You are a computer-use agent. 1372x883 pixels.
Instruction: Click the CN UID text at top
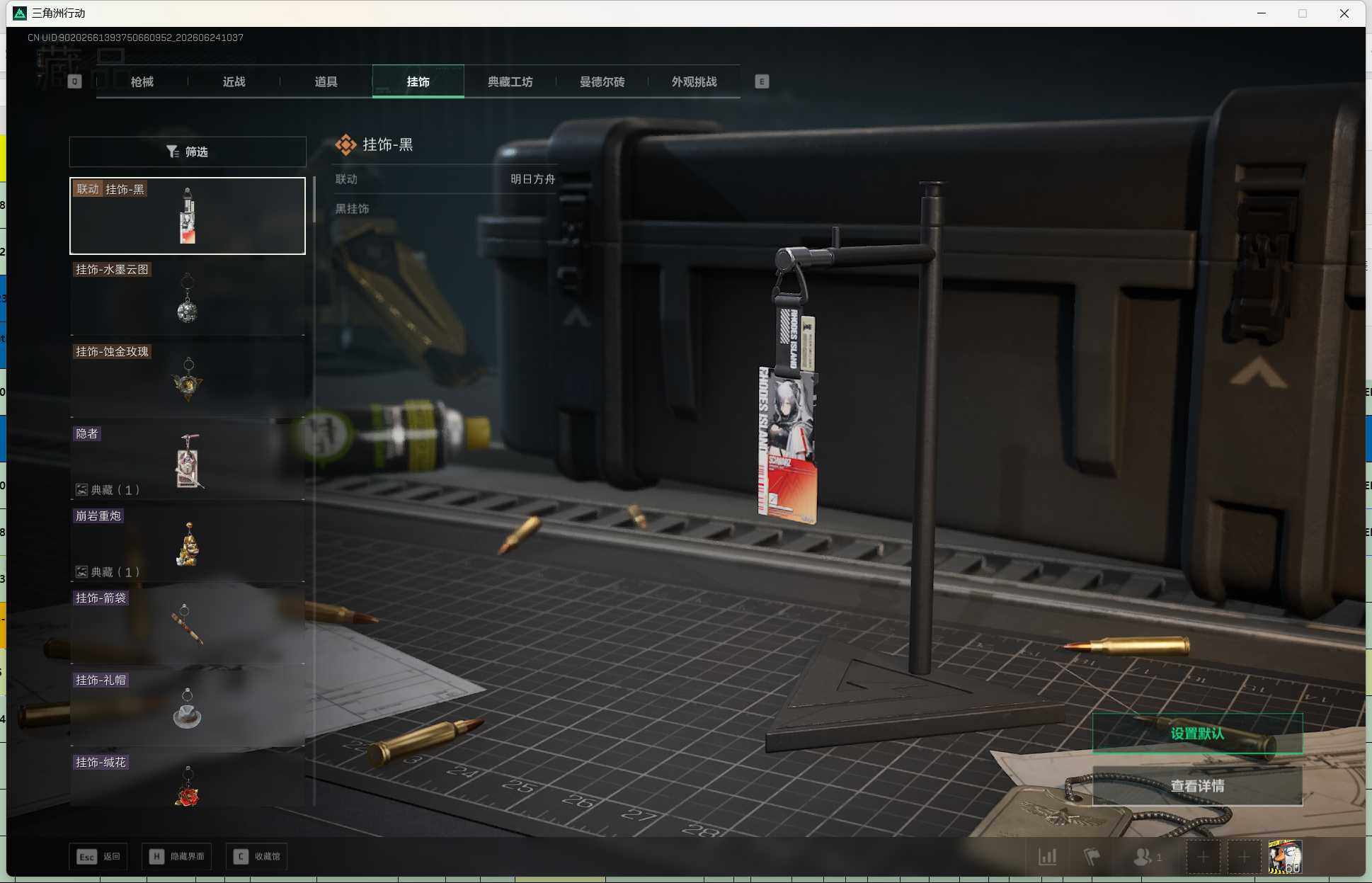pos(135,38)
